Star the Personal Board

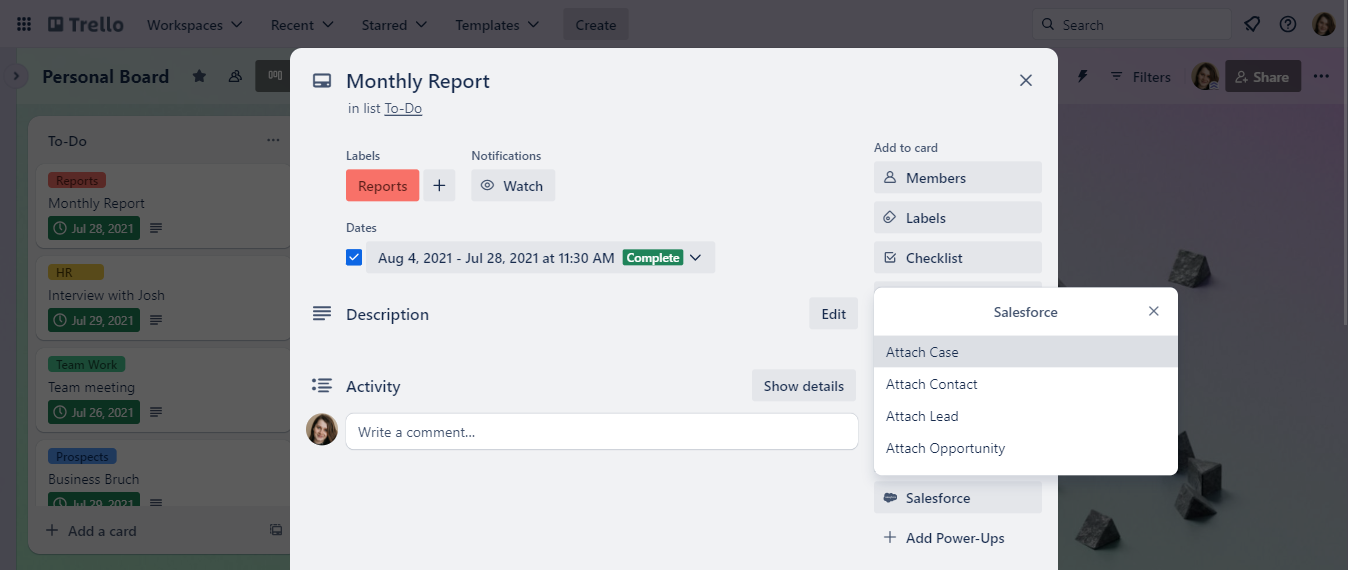click(199, 77)
